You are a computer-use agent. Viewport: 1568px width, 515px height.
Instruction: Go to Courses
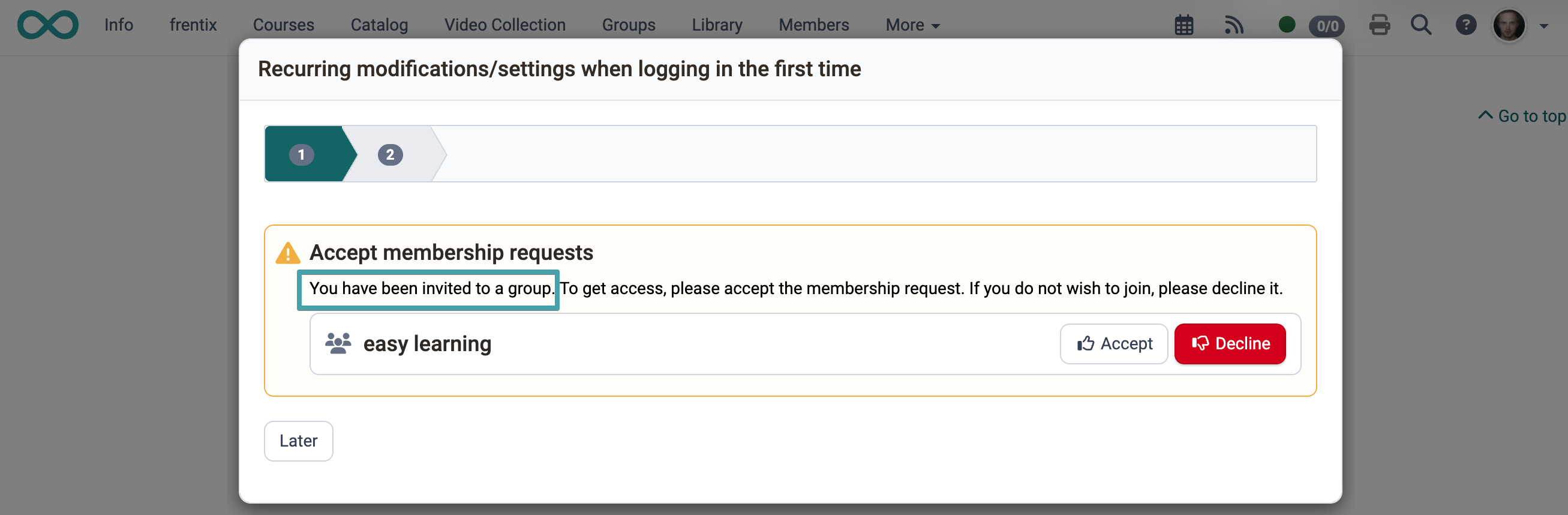(284, 25)
